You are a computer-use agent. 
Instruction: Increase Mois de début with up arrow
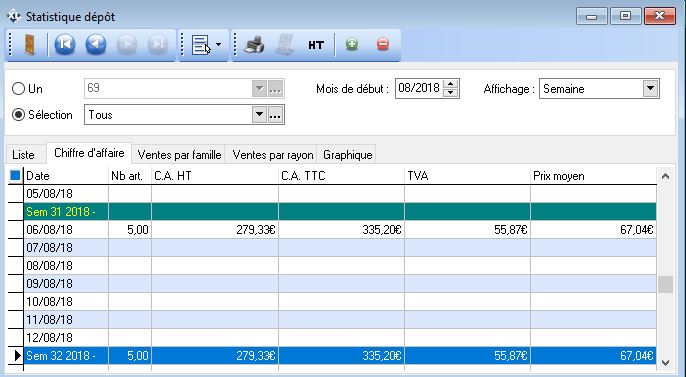click(451, 84)
